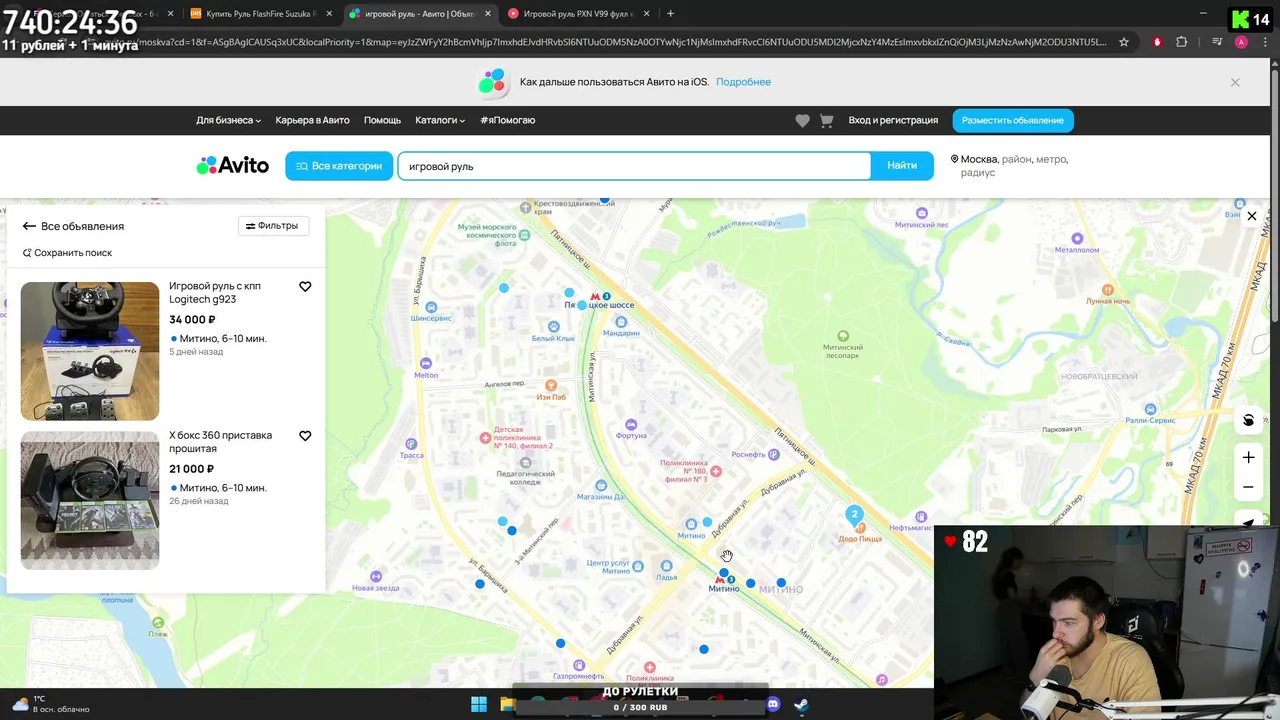Switch to the 'Купить Руль FlashFire Suzuka' tab
The width and height of the screenshot is (1280, 720).
click(x=260, y=14)
